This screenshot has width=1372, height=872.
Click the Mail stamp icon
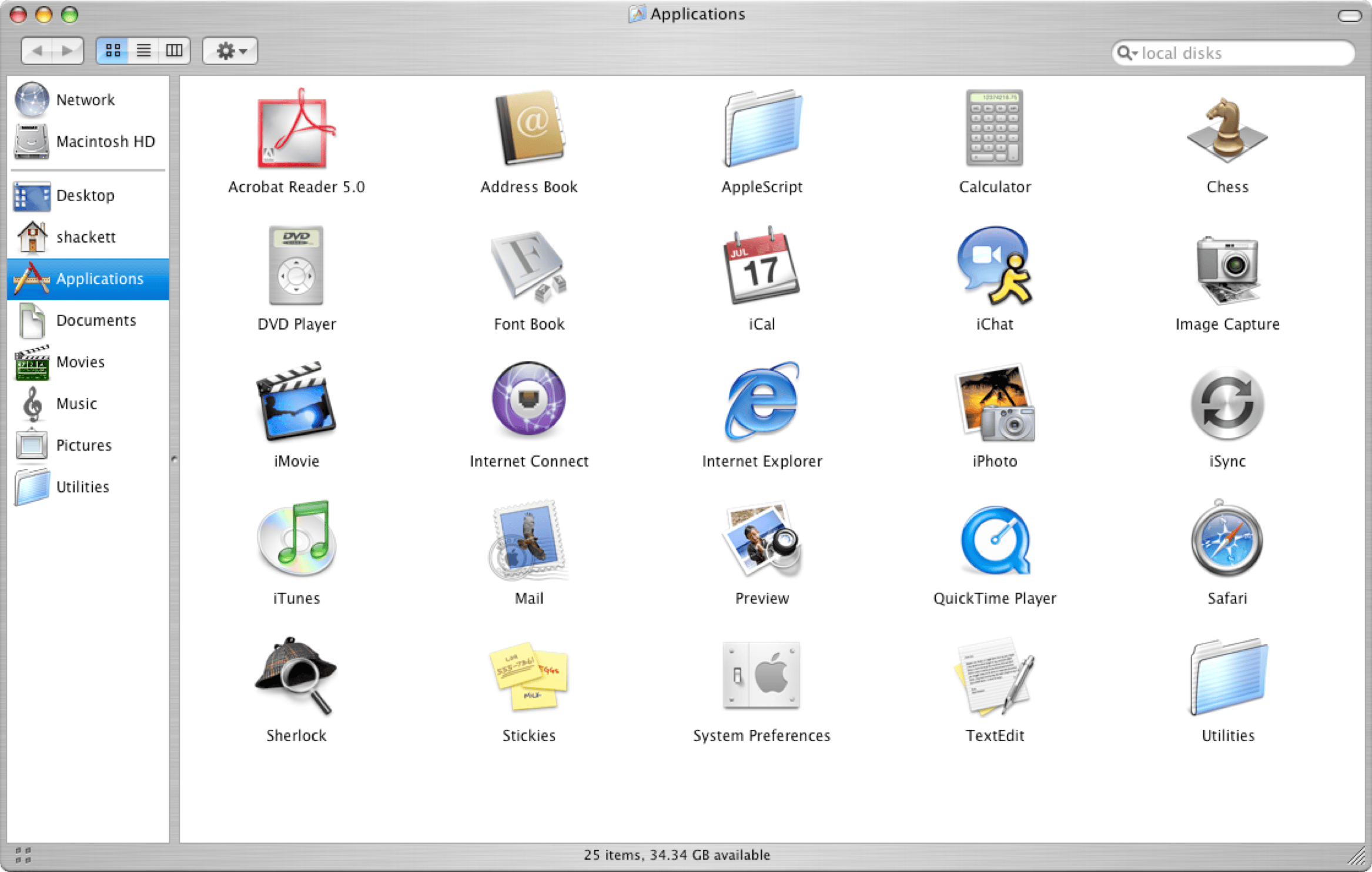click(529, 539)
